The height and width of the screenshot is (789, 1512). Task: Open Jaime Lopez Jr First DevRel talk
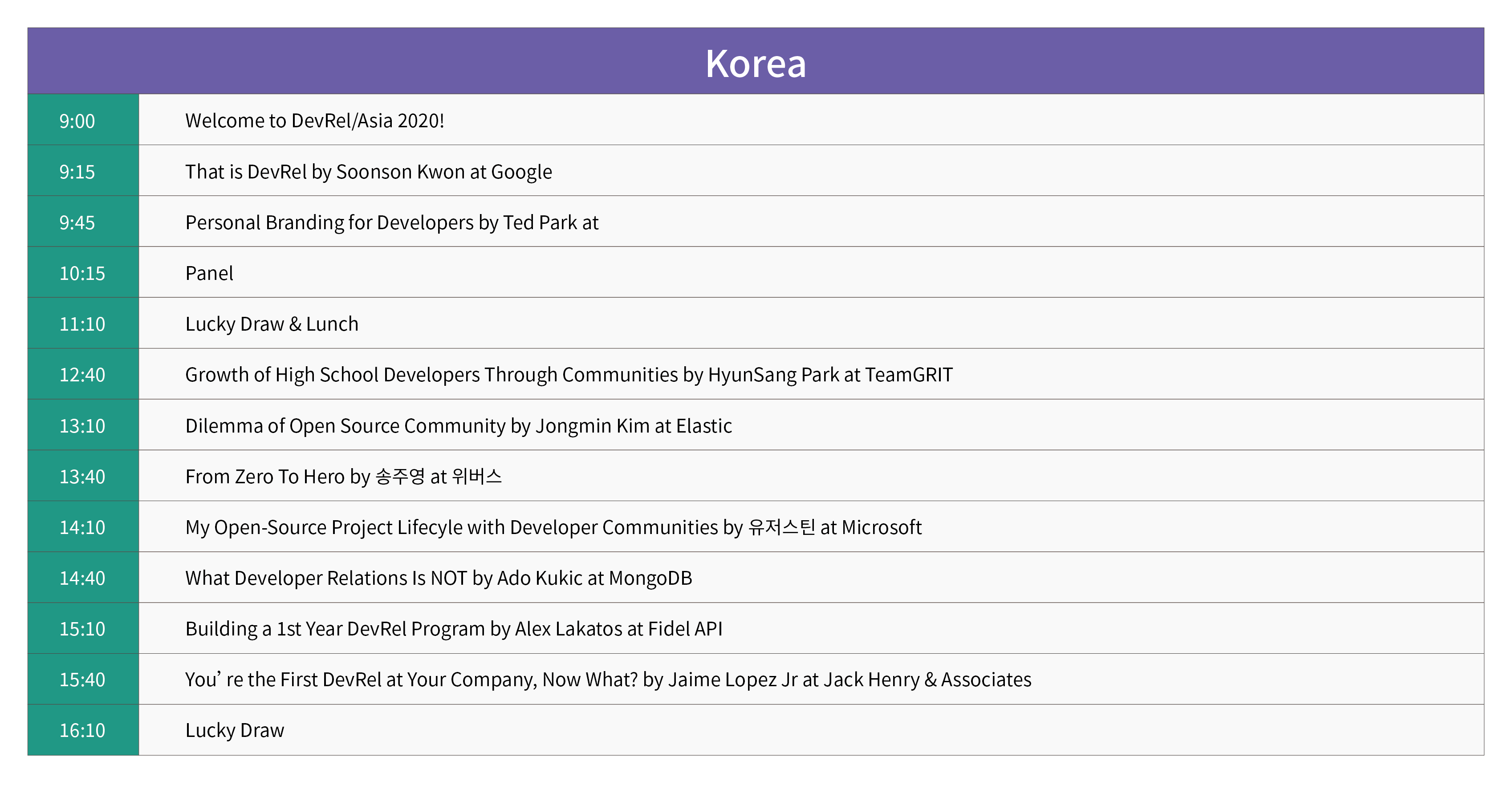pos(607,680)
